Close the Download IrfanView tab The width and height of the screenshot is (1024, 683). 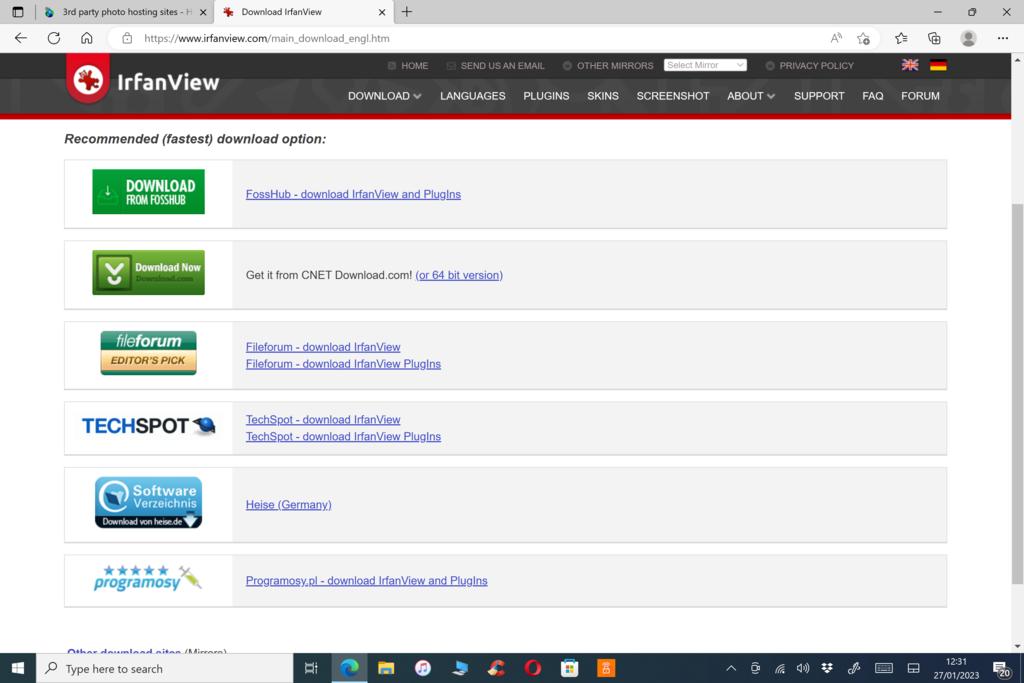382,12
